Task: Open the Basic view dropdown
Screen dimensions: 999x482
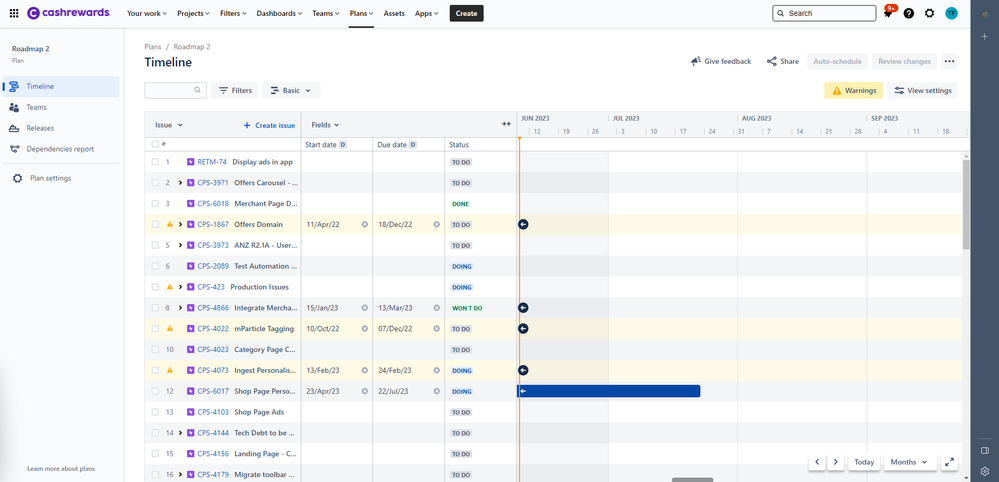Action: pyautogui.click(x=291, y=90)
